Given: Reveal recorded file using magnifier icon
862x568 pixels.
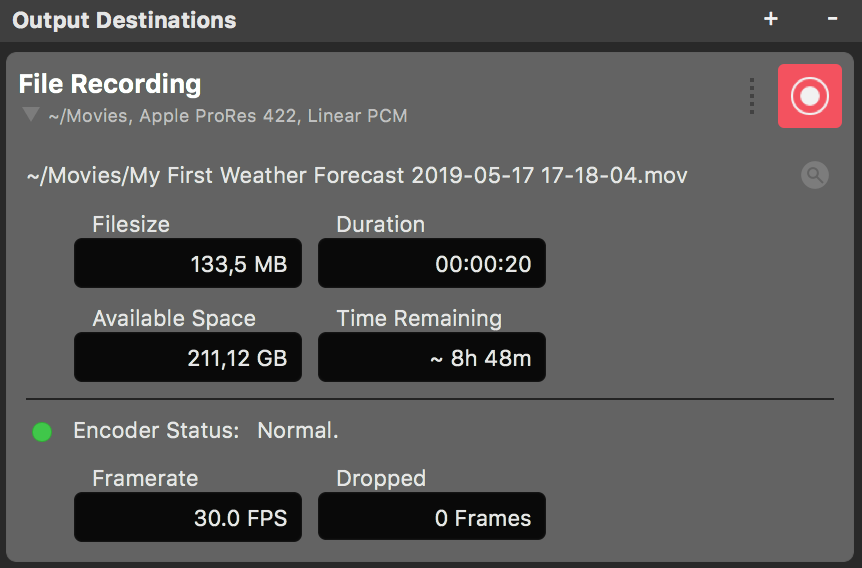Looking at the screenshot, I should pos(815,175).
